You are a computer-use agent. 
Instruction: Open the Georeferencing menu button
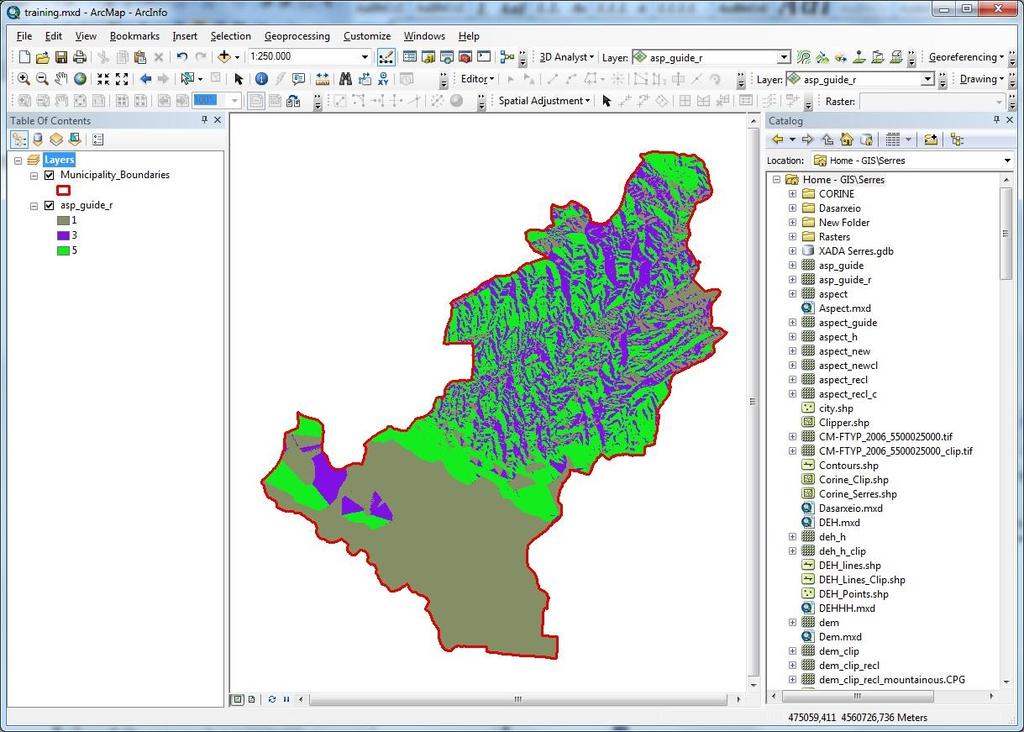pyautogui.click(x=966, y=57)
